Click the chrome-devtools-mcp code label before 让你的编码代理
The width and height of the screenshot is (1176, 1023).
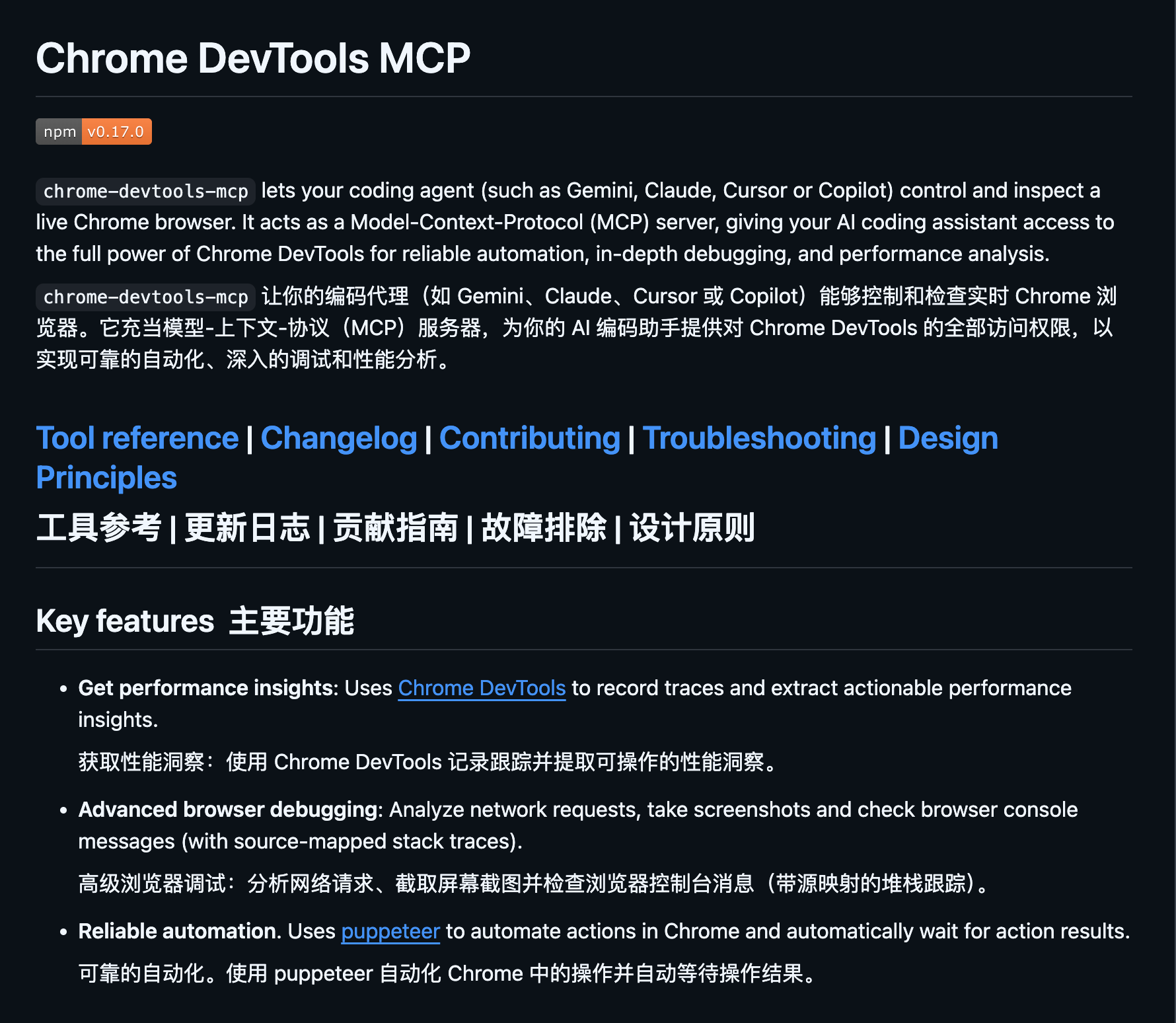click(145, 297)
